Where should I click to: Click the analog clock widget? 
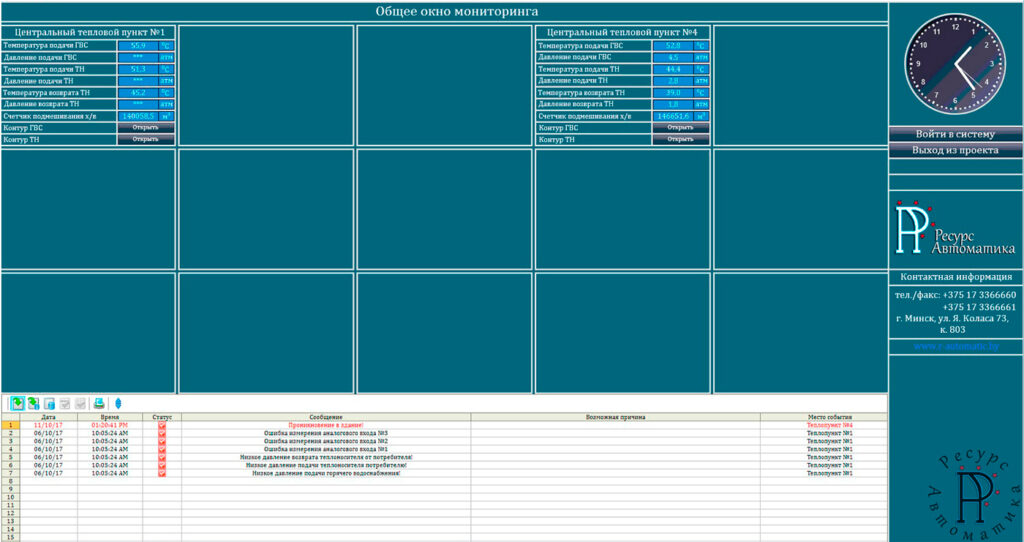click(x=956, y=67)
